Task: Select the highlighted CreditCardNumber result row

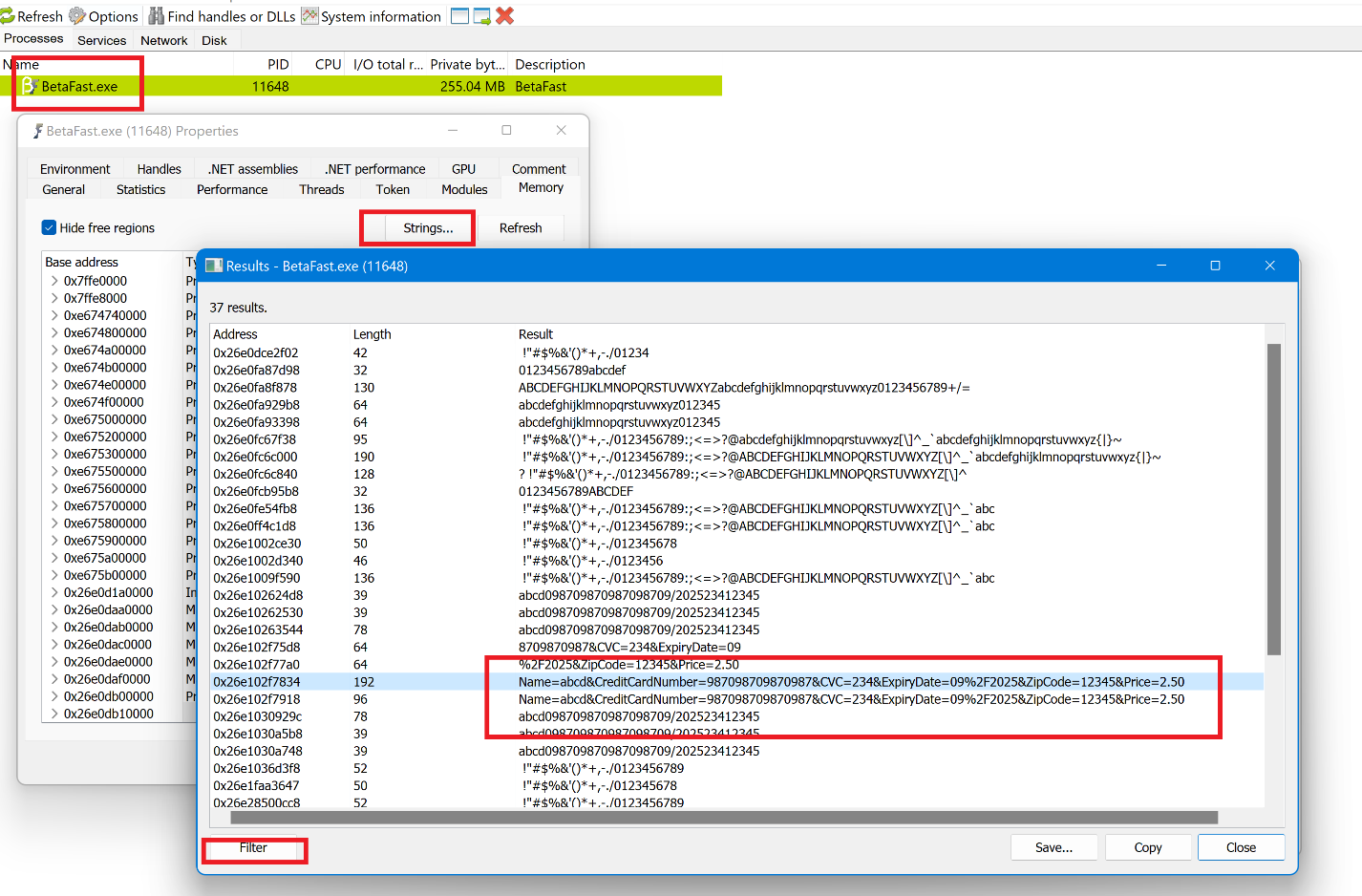Action: coord(669,681)
